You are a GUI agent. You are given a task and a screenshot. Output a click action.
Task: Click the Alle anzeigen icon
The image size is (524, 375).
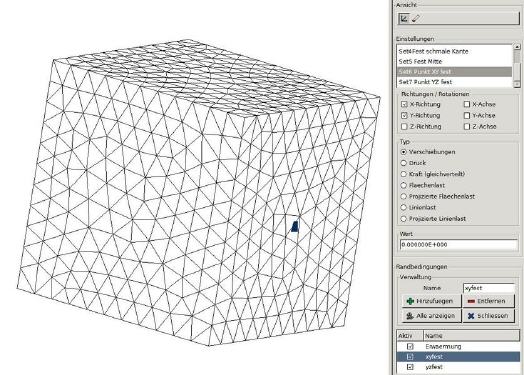(x=410, y=316)
